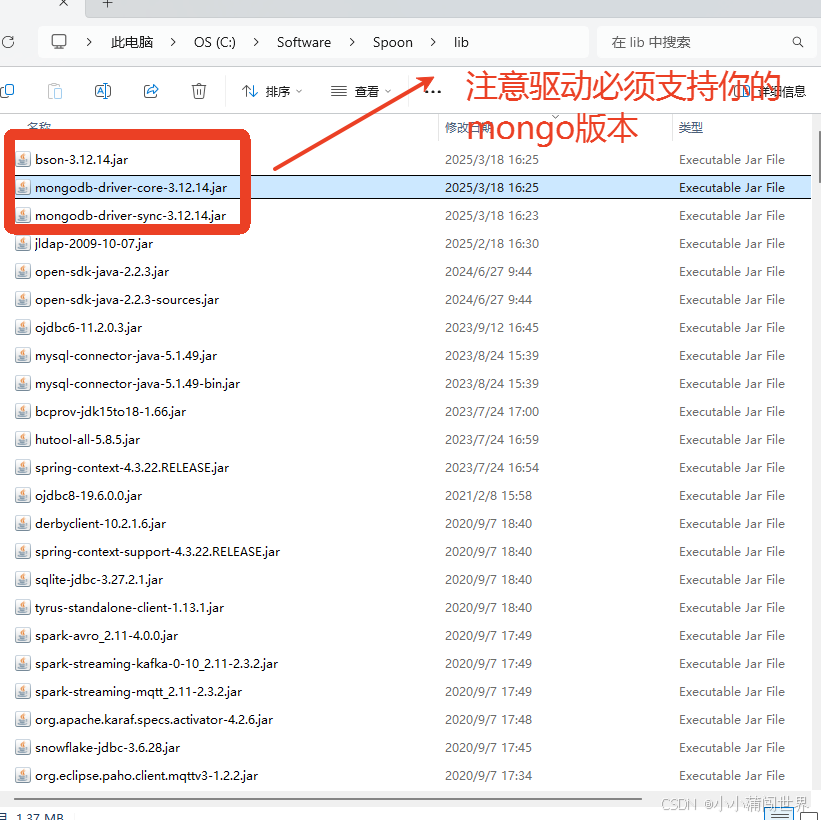Click the search magnifier in the search box
821x820 pixels.
click(797, 42)
